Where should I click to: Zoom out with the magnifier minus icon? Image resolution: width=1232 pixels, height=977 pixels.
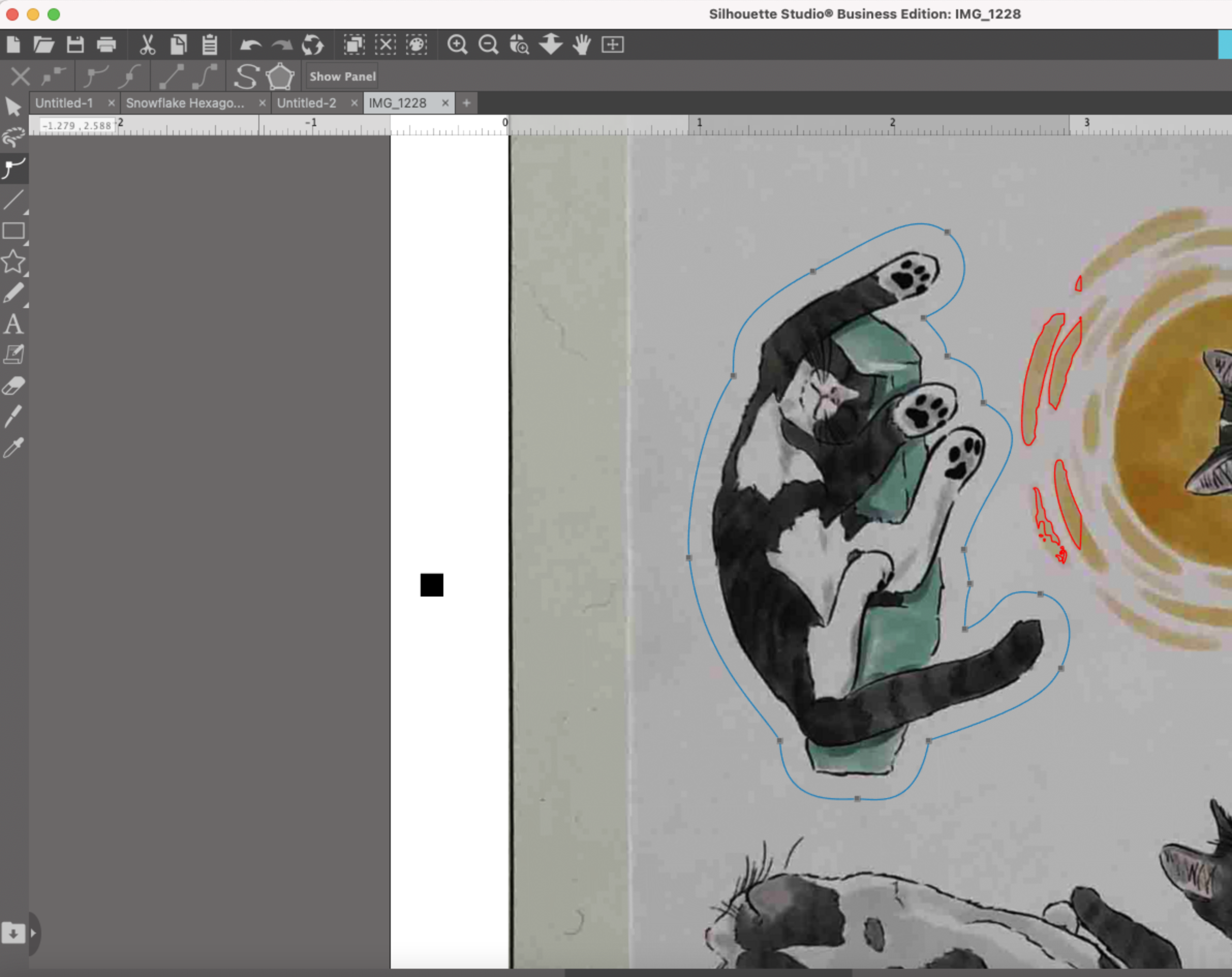(488, 44)
